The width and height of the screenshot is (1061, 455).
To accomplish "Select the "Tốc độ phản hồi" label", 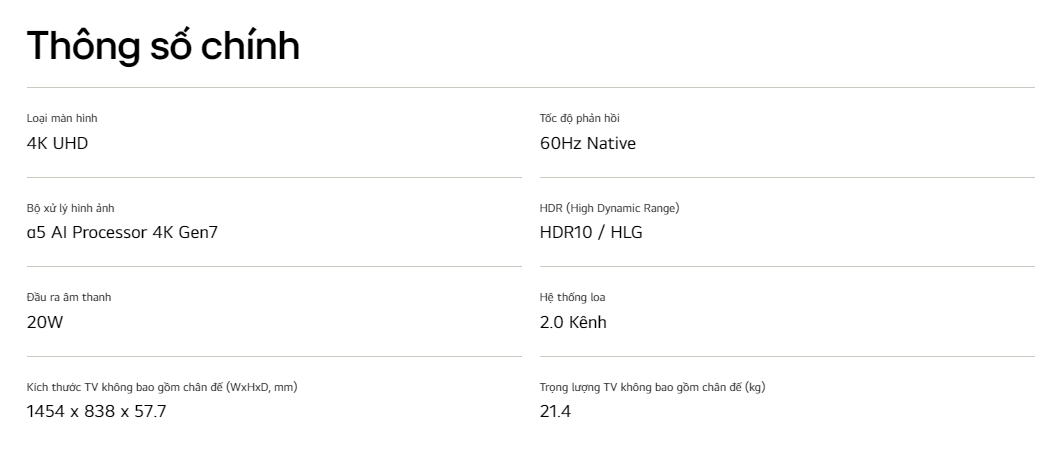I will click(580, 118).
